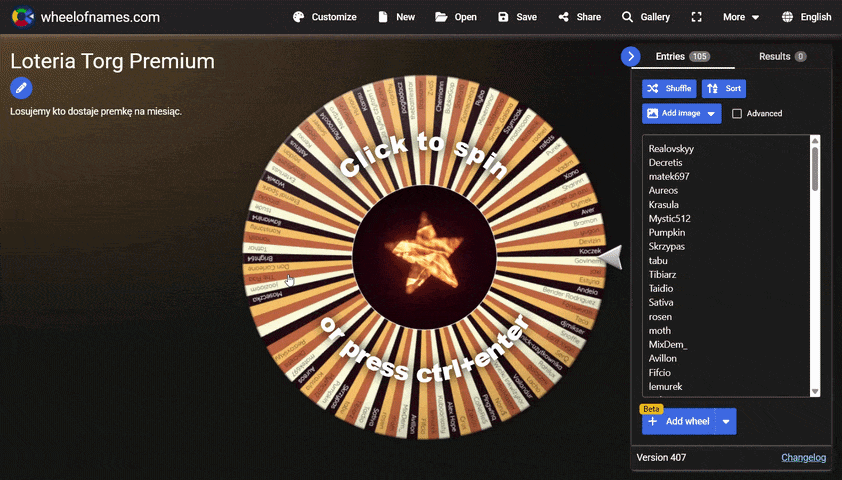Click the globe language icon
This screenshot has width=842, height=480.
point(787,17)
